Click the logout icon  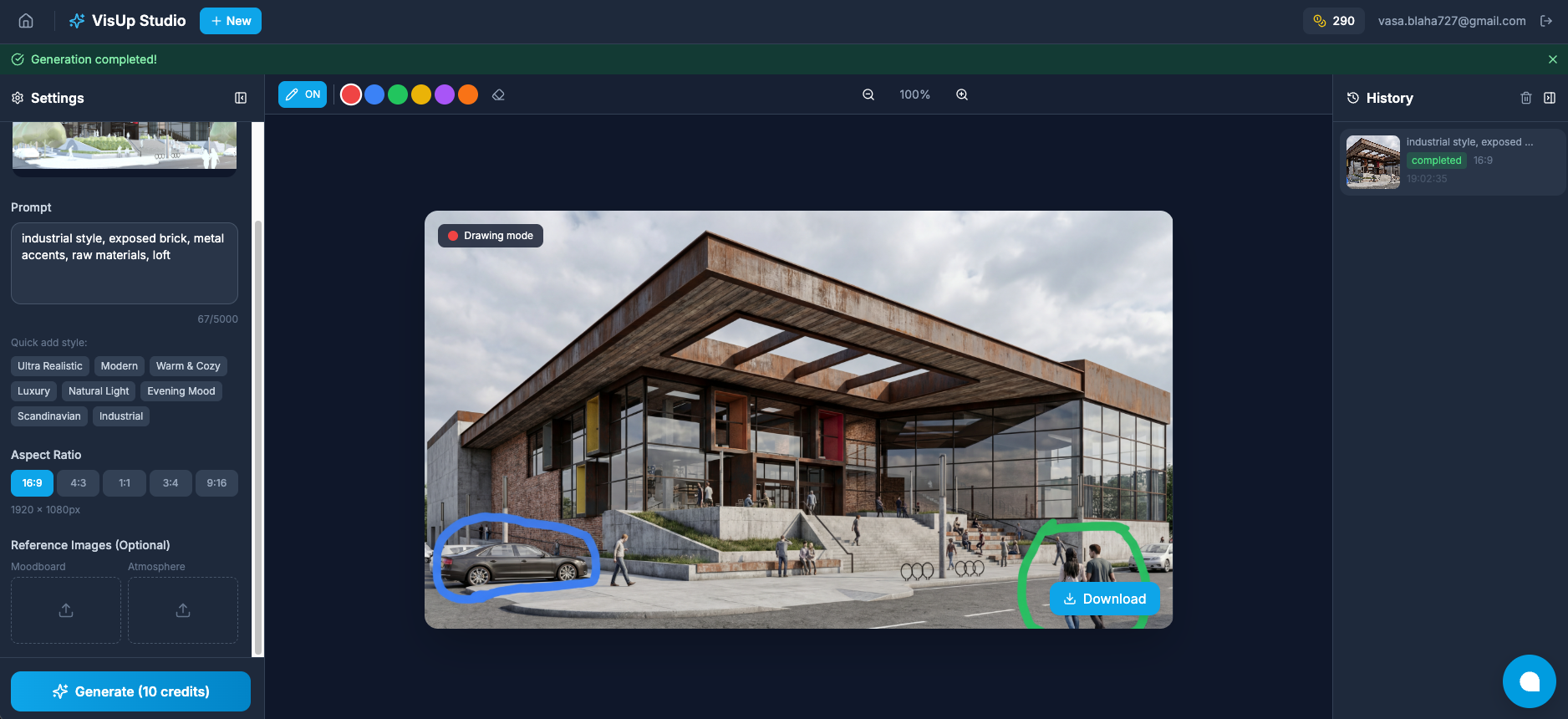[x=1546, y=21]
